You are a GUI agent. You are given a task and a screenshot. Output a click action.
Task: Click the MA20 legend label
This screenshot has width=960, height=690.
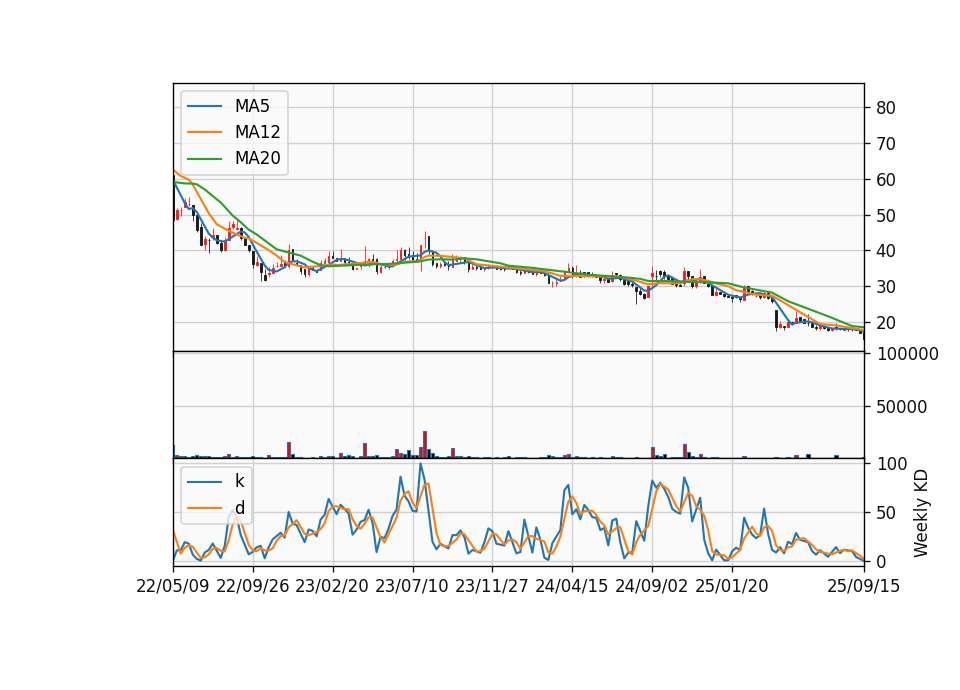point(257,159)
